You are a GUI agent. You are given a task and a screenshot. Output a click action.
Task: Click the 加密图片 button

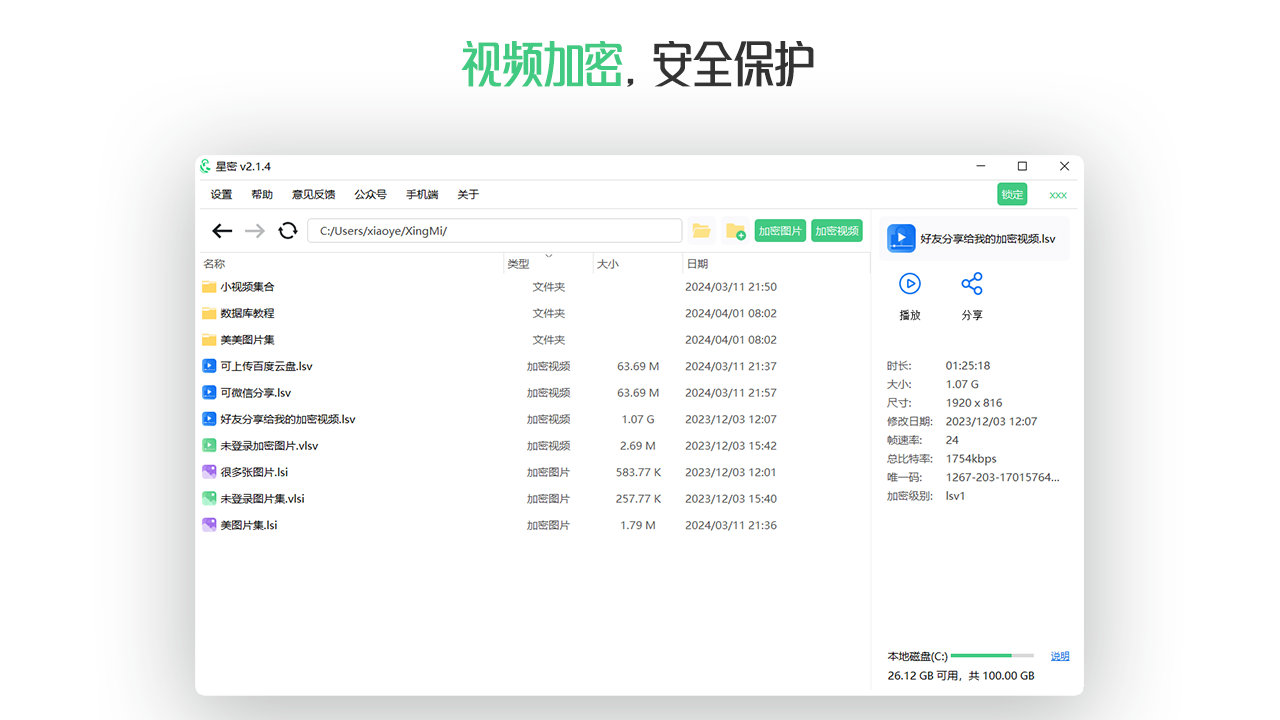tap(780, 231)
